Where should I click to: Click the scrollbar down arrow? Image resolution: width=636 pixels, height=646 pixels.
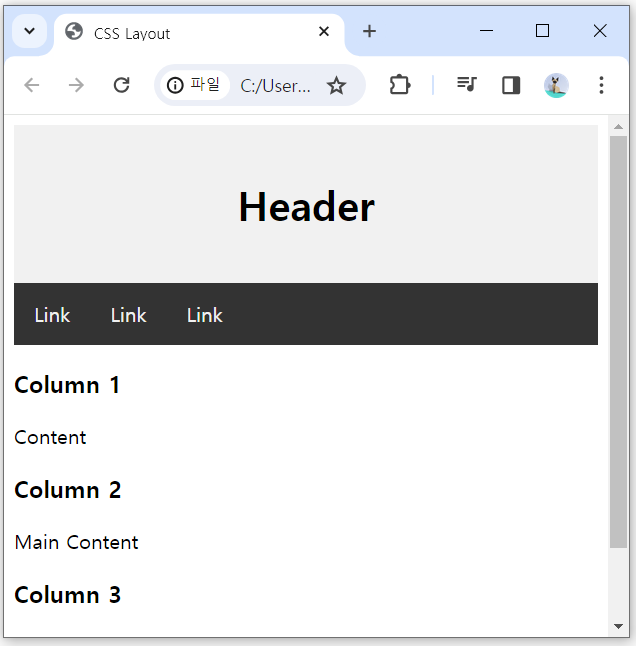[618, 626]
